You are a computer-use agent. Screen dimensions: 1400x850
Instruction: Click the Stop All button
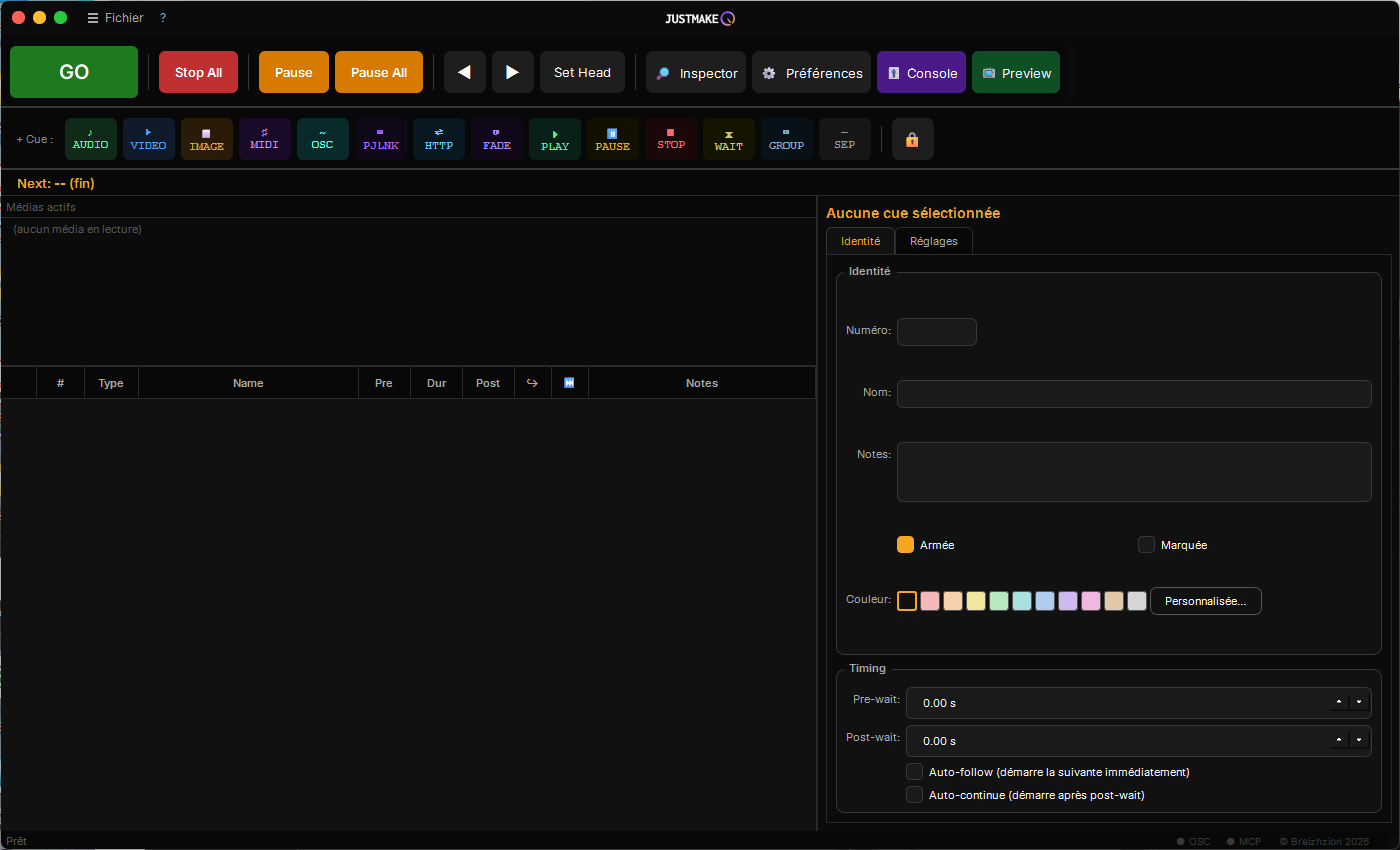tap(198, 72)
